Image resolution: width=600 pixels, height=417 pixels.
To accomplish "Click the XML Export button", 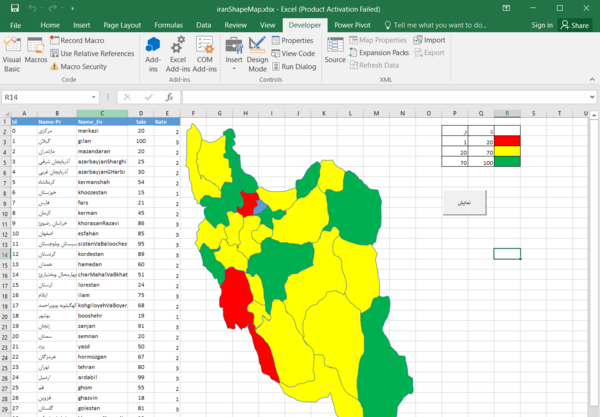I will click(x=429, y=53).
